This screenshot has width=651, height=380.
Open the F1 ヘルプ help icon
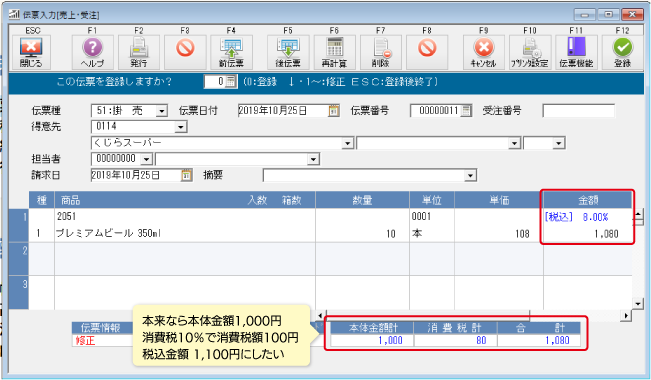[x=92, y=52]
